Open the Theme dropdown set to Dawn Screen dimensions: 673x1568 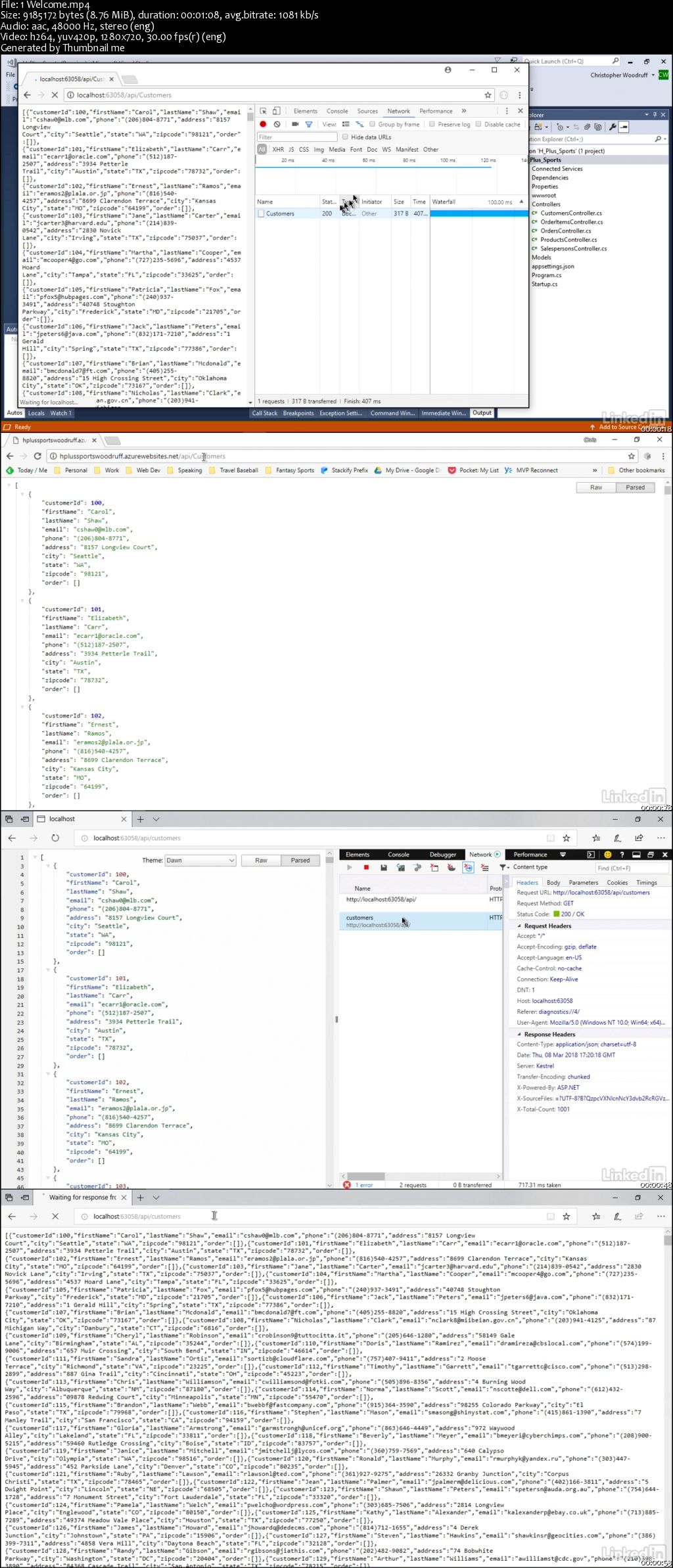[x=200, y=861]
